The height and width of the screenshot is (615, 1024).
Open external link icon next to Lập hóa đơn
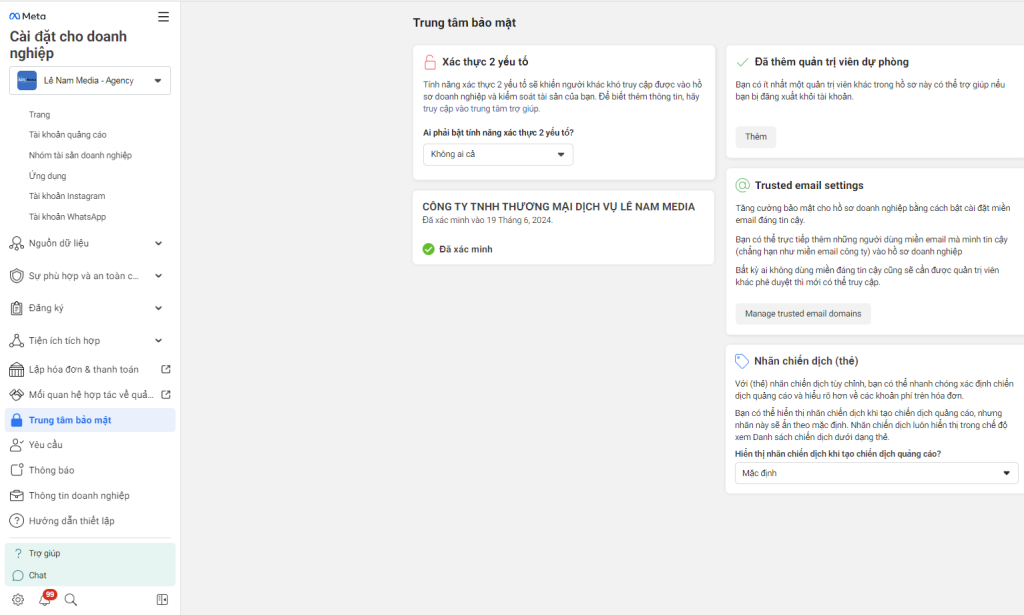coord(166,369)
